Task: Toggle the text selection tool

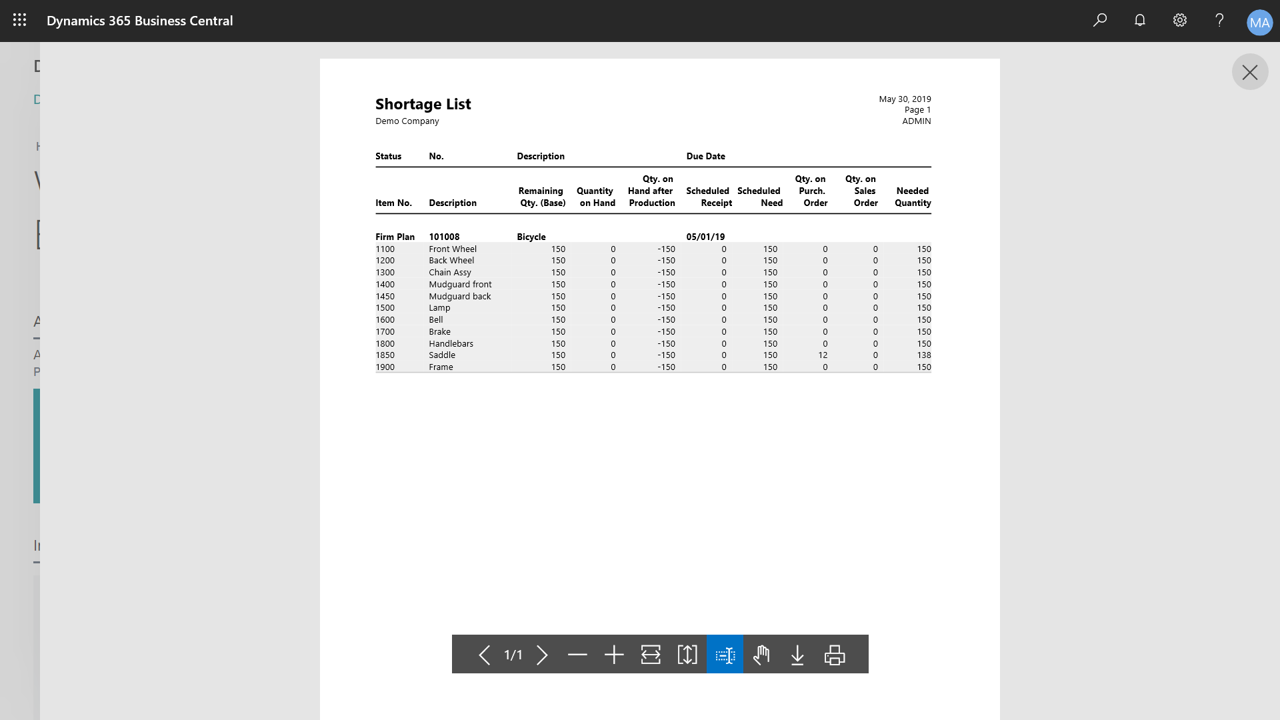Action: coord(725,655)
